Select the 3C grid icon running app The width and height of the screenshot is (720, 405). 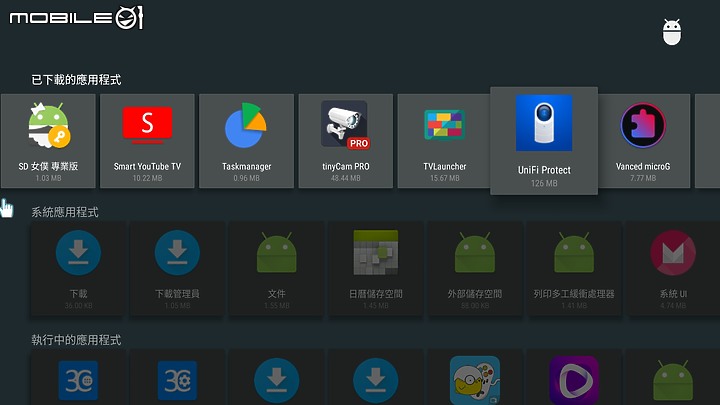(78, 377)
